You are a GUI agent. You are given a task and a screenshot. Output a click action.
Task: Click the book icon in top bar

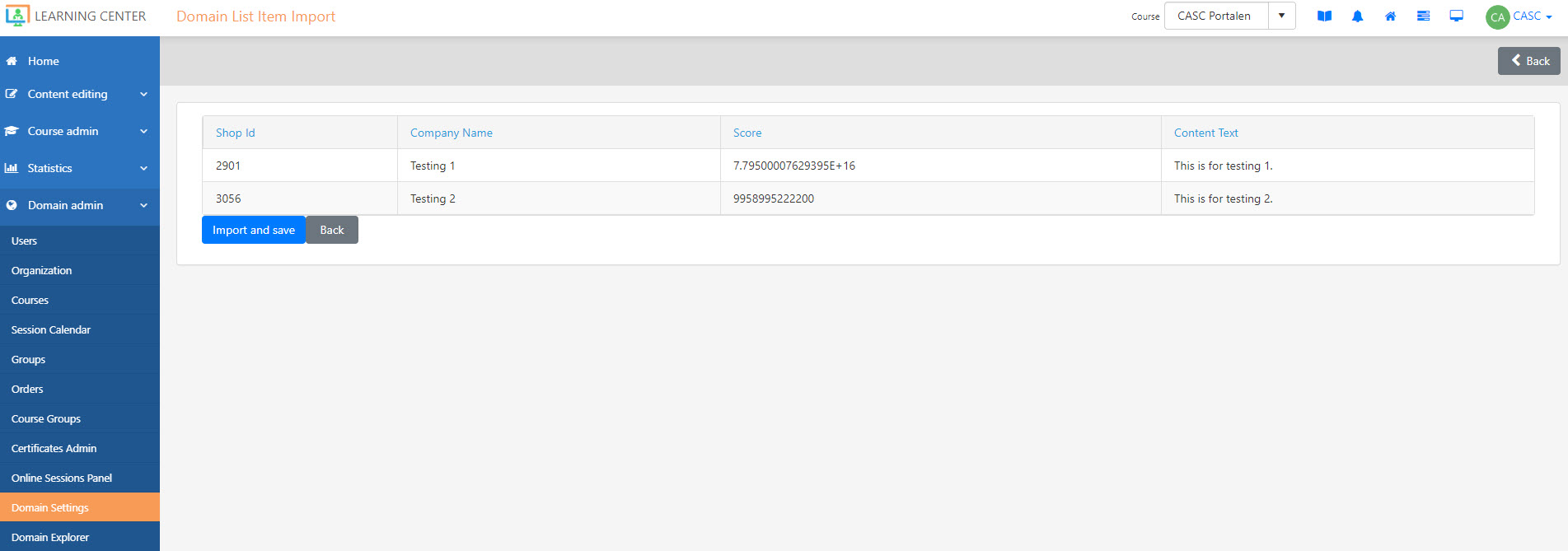[1324, 16]
